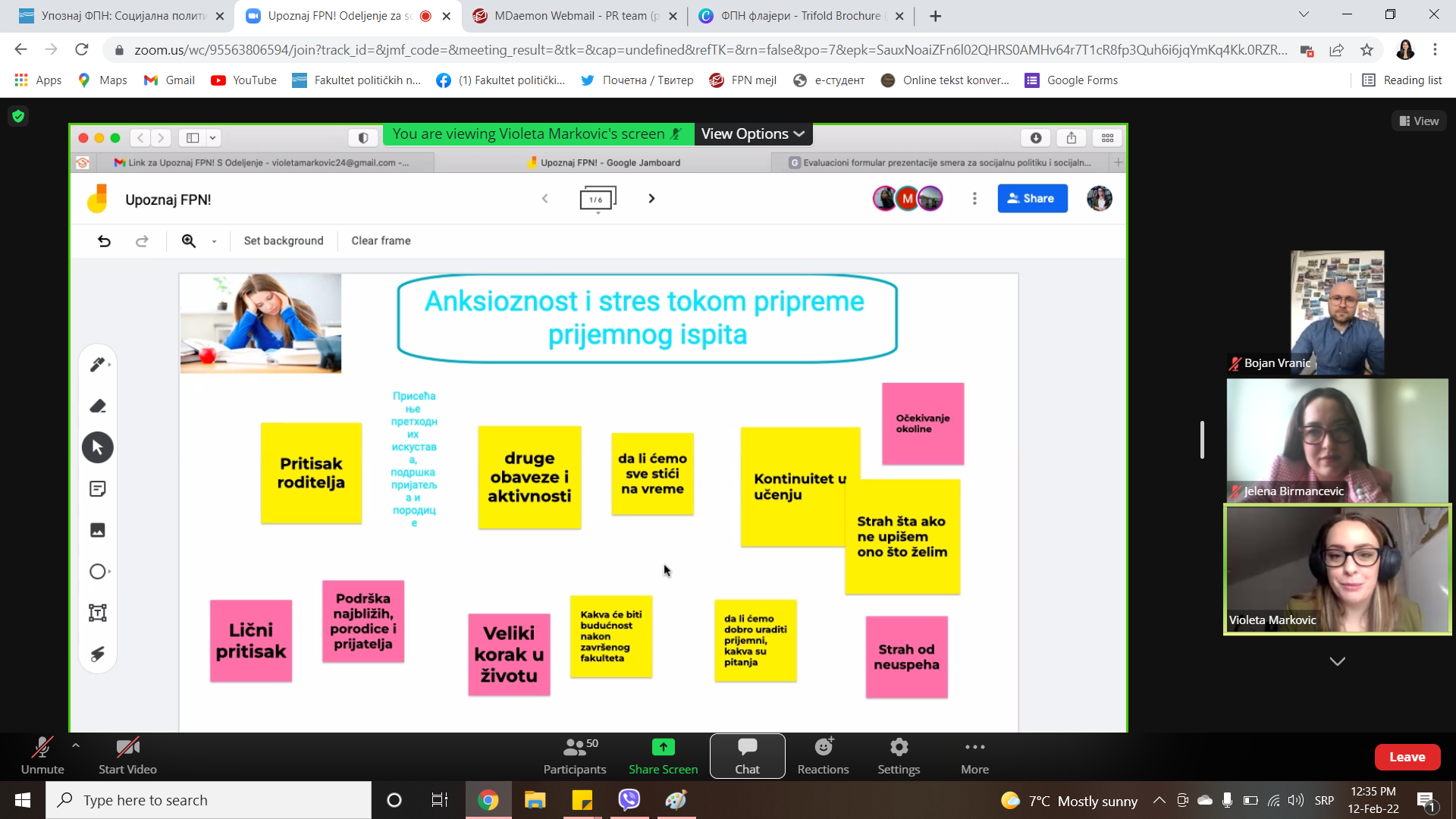This screenshot has width=1456, height=819.
Task: Select Bojan Vranic's video tile
Action: tap(1338, 313)
